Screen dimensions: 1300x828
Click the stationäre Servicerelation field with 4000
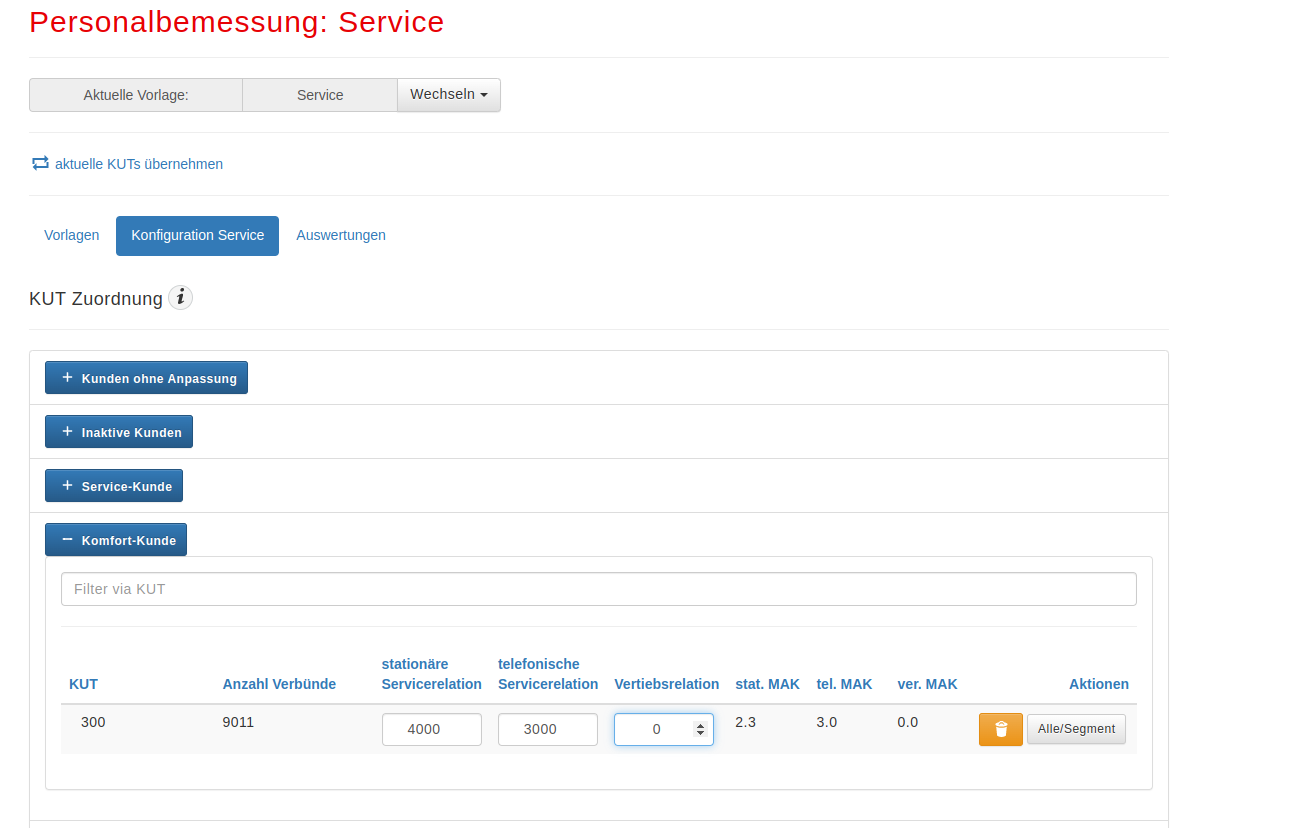coord(431,729)
